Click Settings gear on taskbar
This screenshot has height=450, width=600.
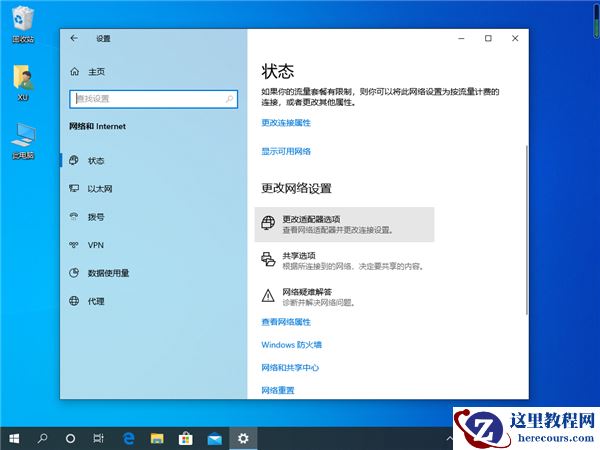pyautogui.click(x=243, y=439)
